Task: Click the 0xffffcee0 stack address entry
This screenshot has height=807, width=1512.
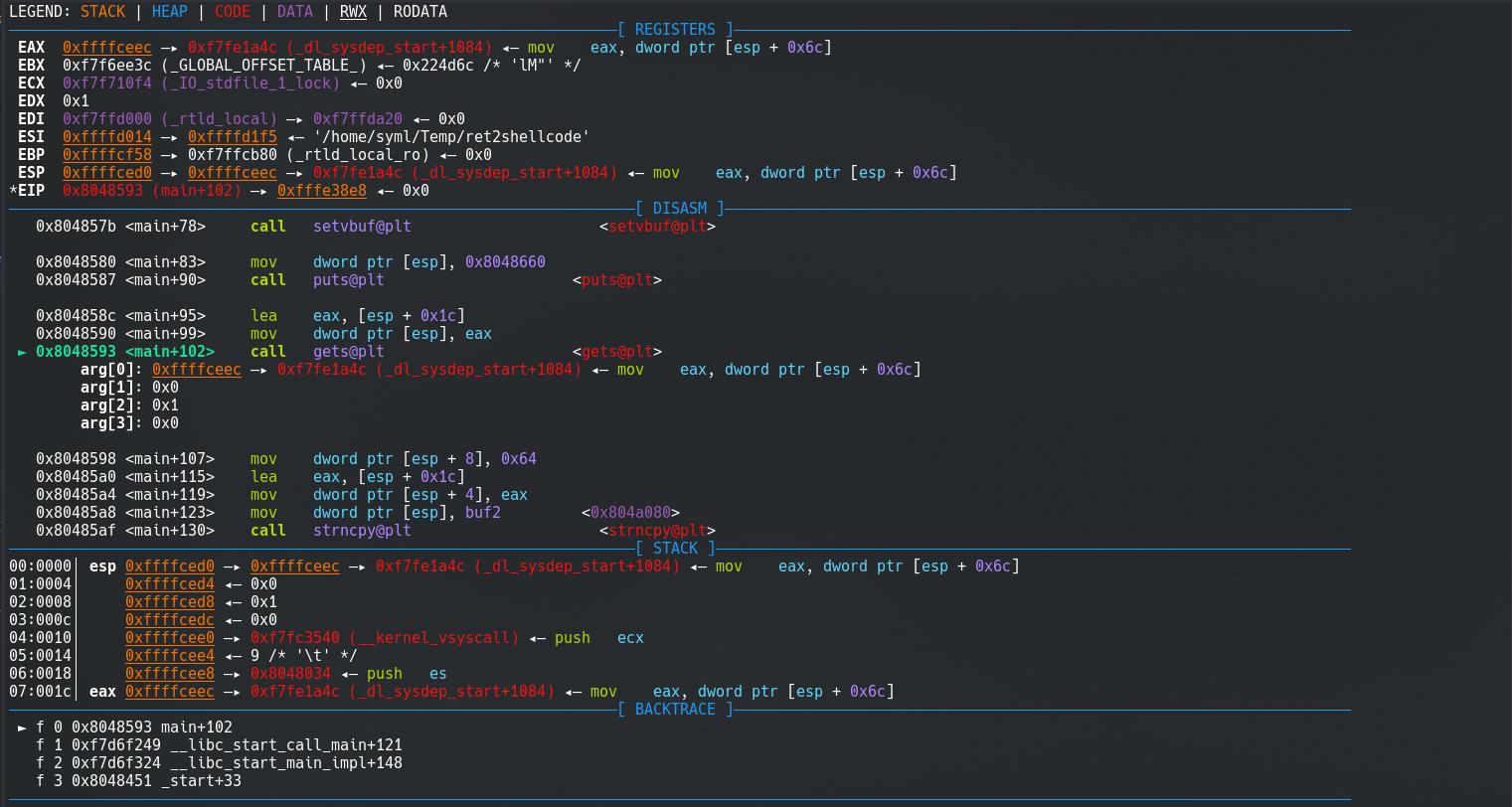Action: point(169,638)
